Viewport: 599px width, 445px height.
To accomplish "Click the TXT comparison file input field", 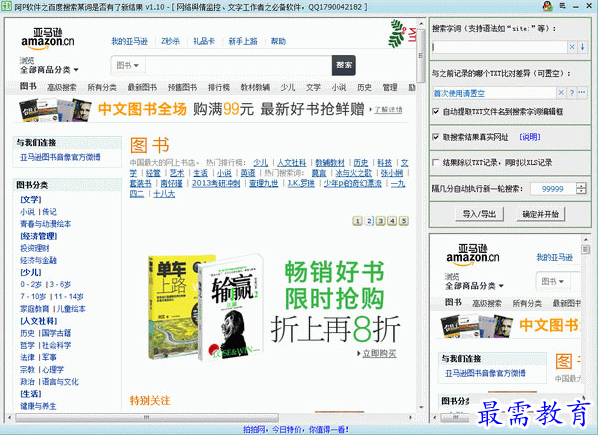I will click(x=494, y=93).
